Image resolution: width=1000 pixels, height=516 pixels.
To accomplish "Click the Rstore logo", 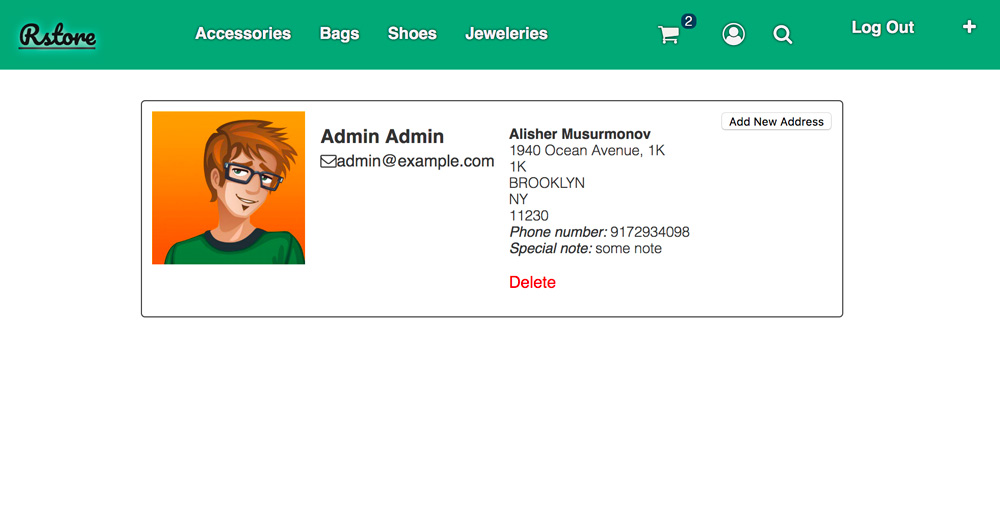I will tap(57, 35).
